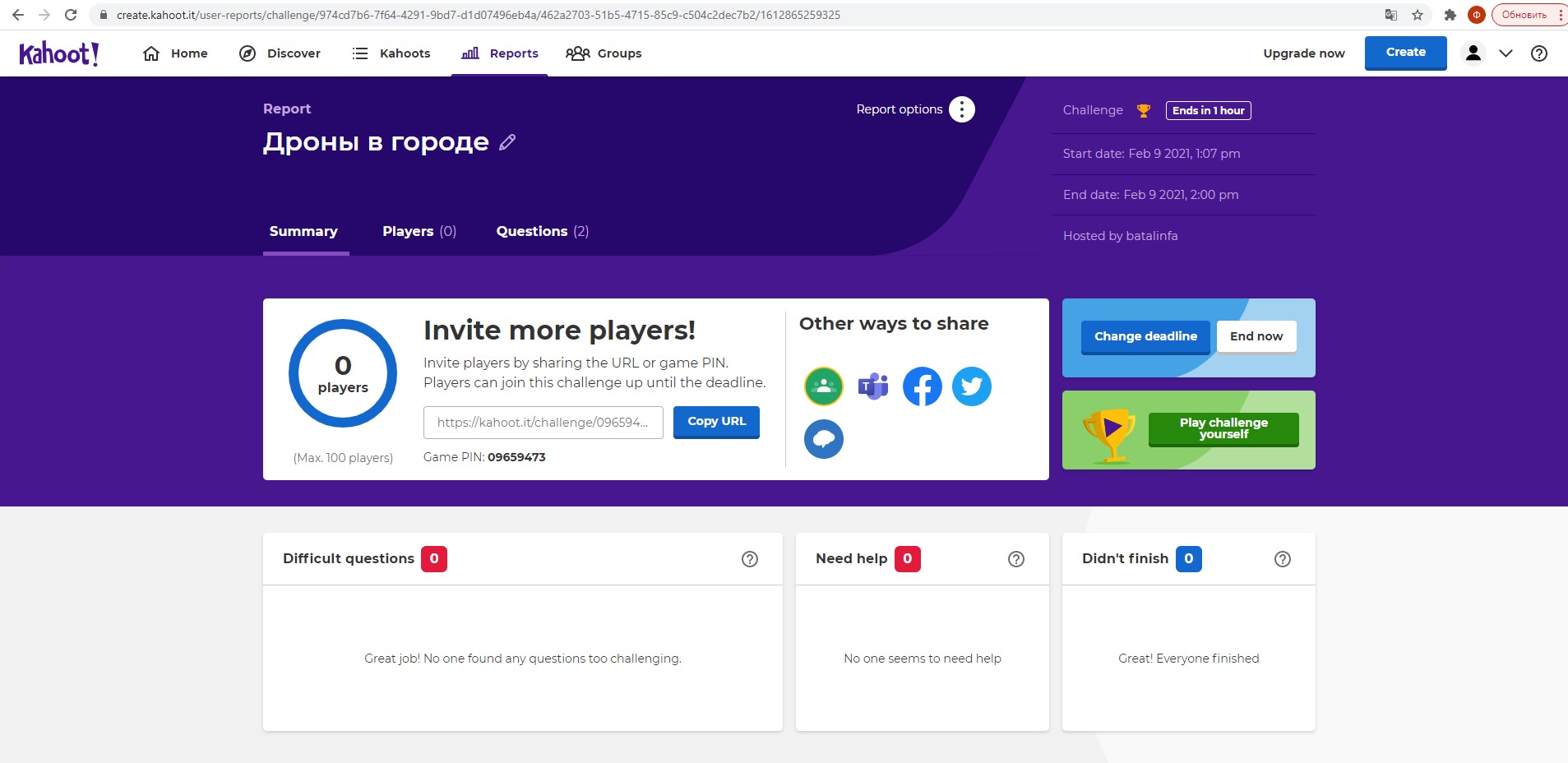This screenshot has width=1568, height=763.
Task: Click the Ends in 1 hour badge
Action: pyautogui.click(x=1208, y=110)
